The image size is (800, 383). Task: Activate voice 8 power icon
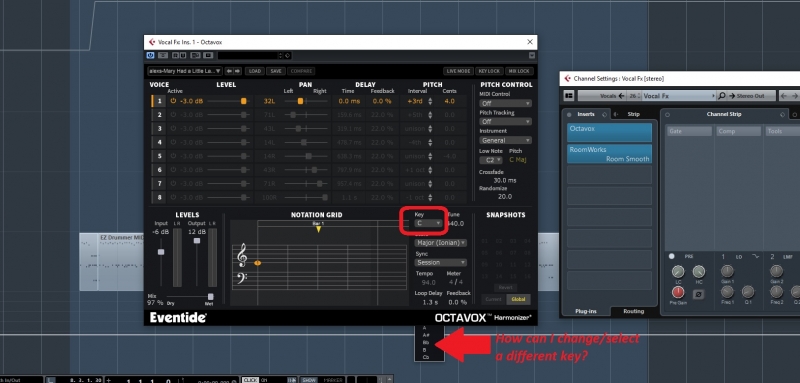173,197
